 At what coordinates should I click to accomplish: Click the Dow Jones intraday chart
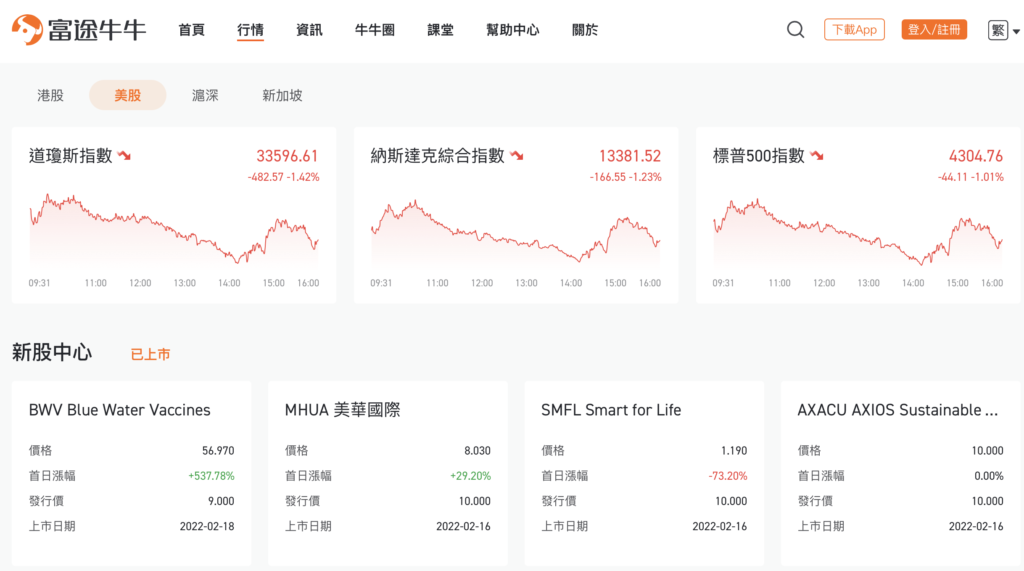tap(174, 231)
